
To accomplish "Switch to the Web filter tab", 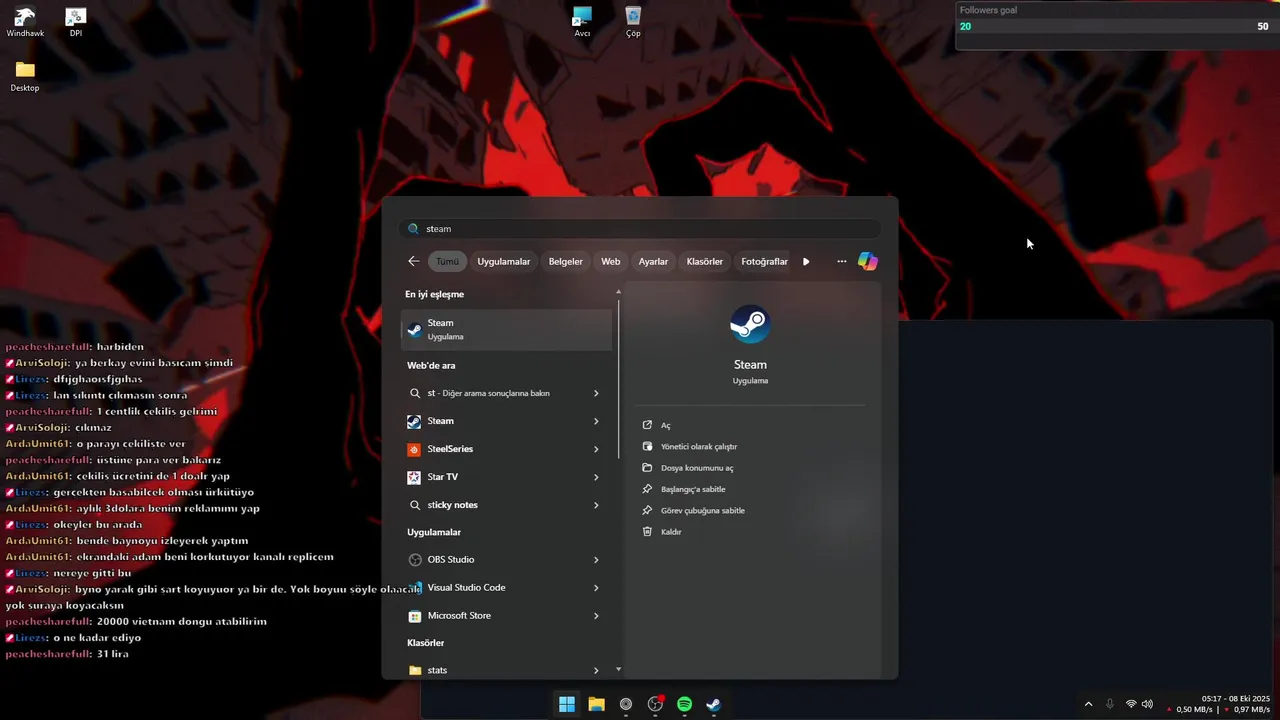I will coord(610,261).
